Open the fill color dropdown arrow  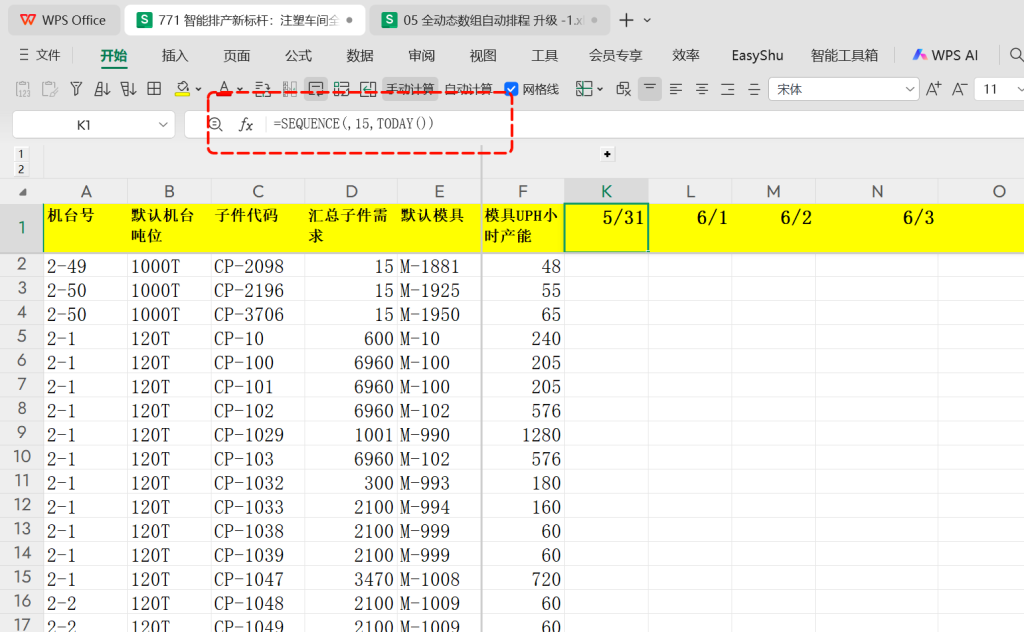tap(199, 89)
